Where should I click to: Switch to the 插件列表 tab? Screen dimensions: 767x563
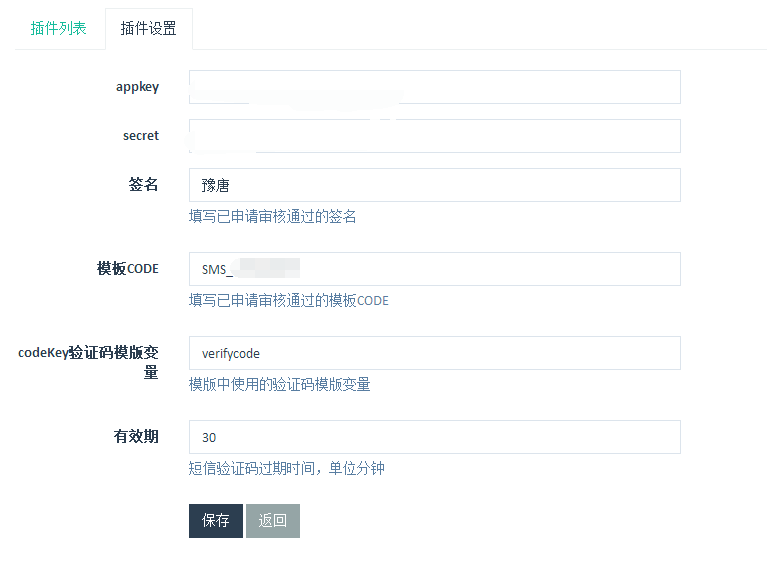[x=58, y=28]
